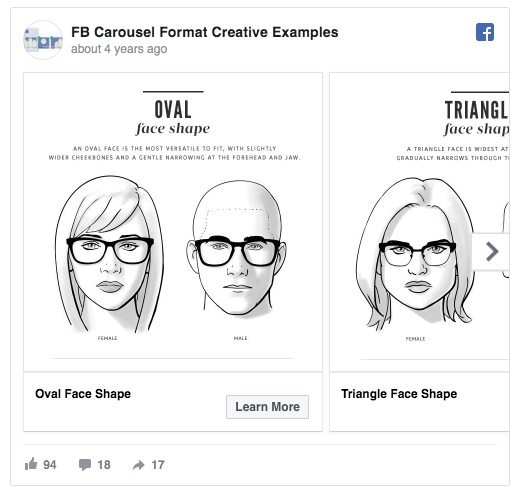Click the Learn More button
This screenshot has width=521, height=495.
pos(267,407)
